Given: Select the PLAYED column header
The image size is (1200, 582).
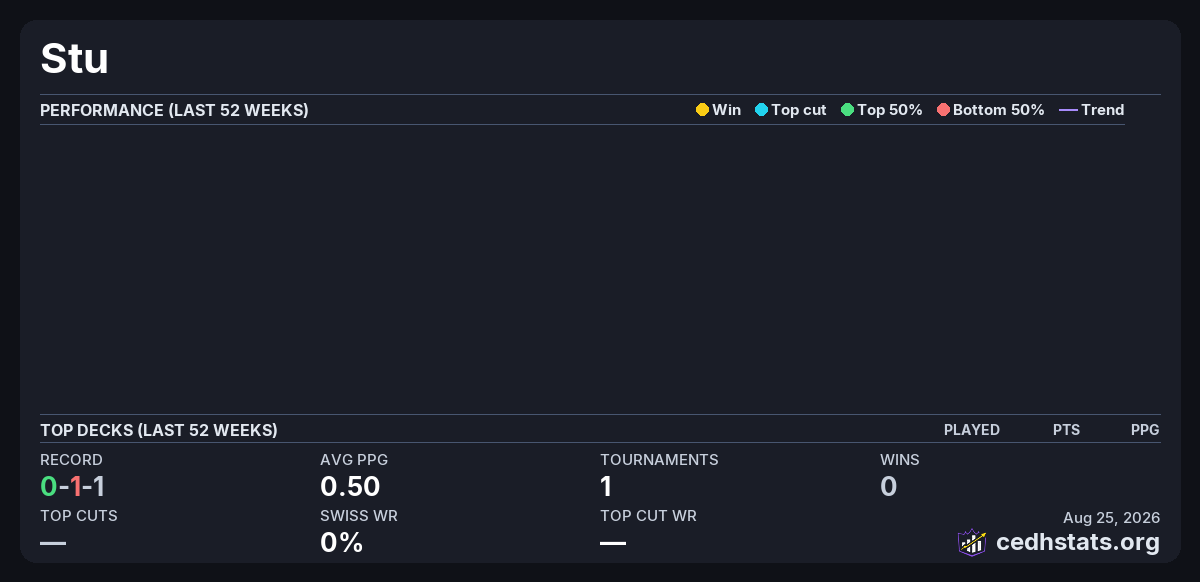Looking at the screenshot, I should [972, 430].
